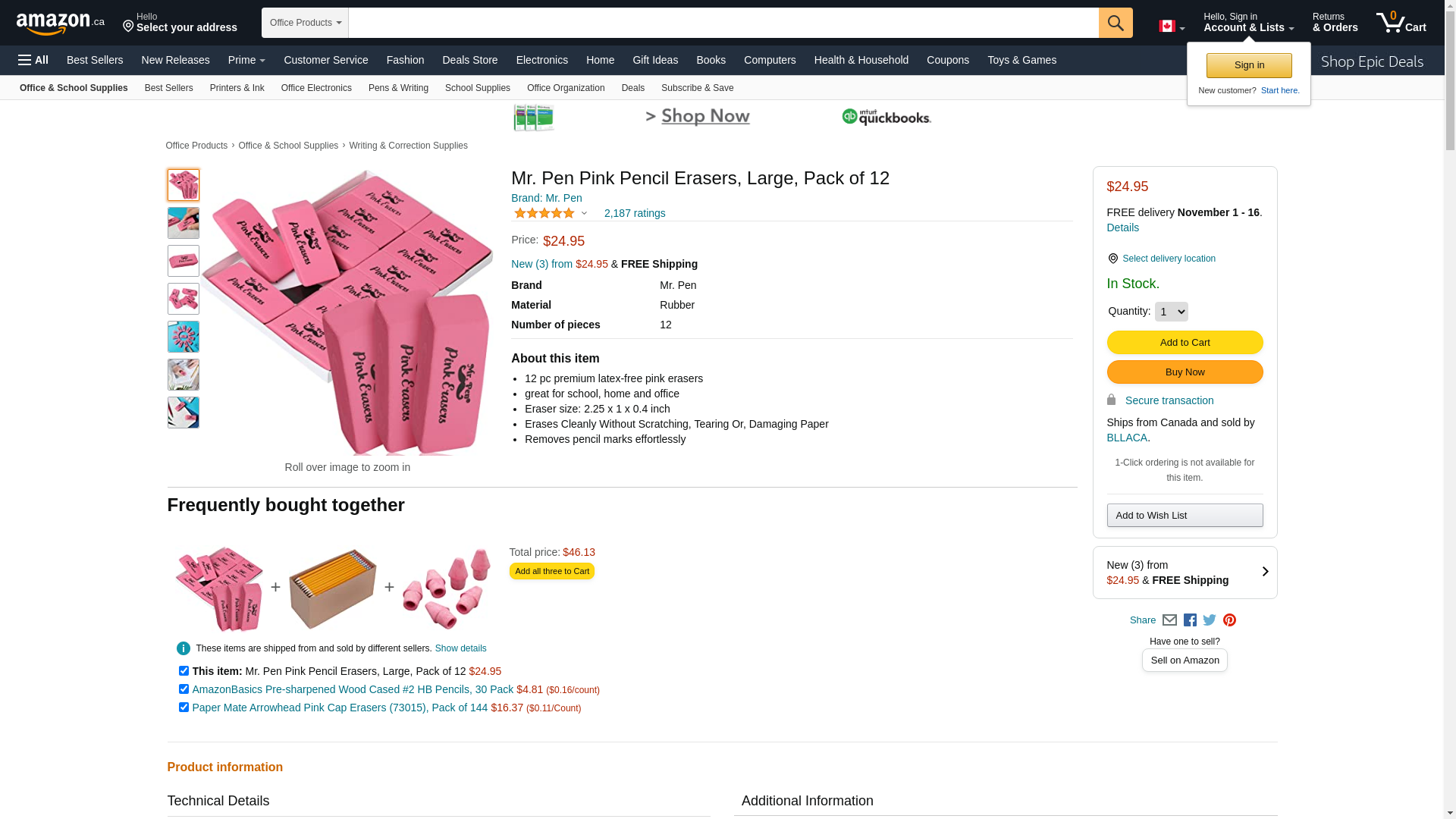Viewport: 1456px width, 819px height.
Task: Click the Amazon.ca logo
Action: pos(60,23)
